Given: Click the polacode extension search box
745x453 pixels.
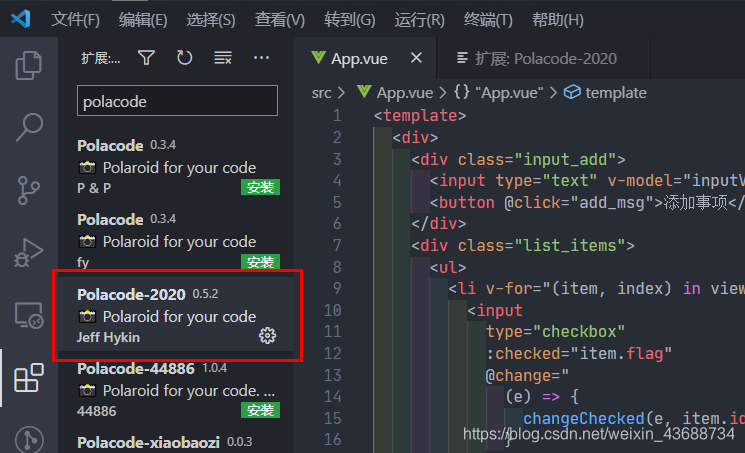Looking at the screenshot, I should [x=177, y=101].
